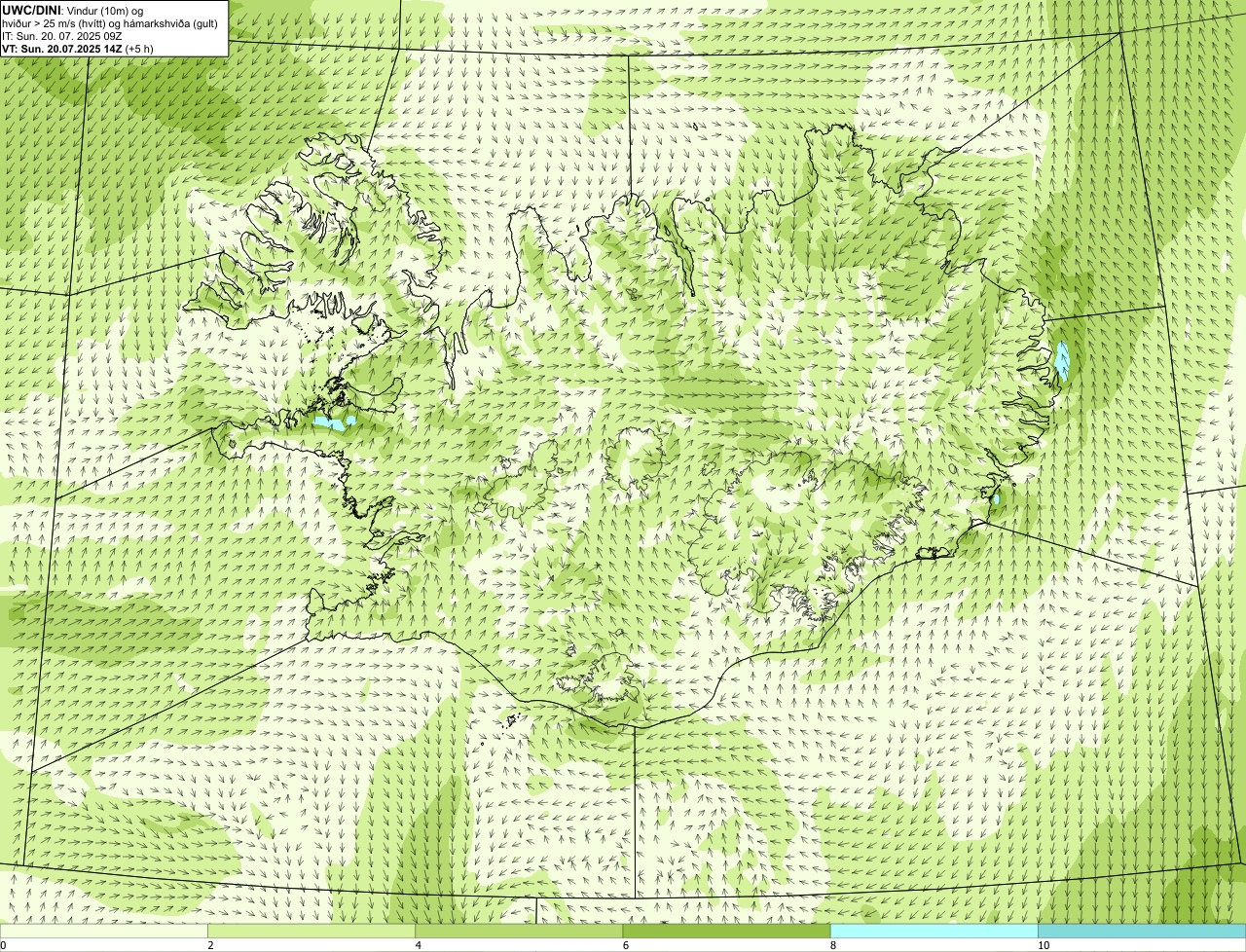Click the legend scale label '0'
This screenshot has height=952, width=1246.
pyautogui.click(x=4, y=945)
